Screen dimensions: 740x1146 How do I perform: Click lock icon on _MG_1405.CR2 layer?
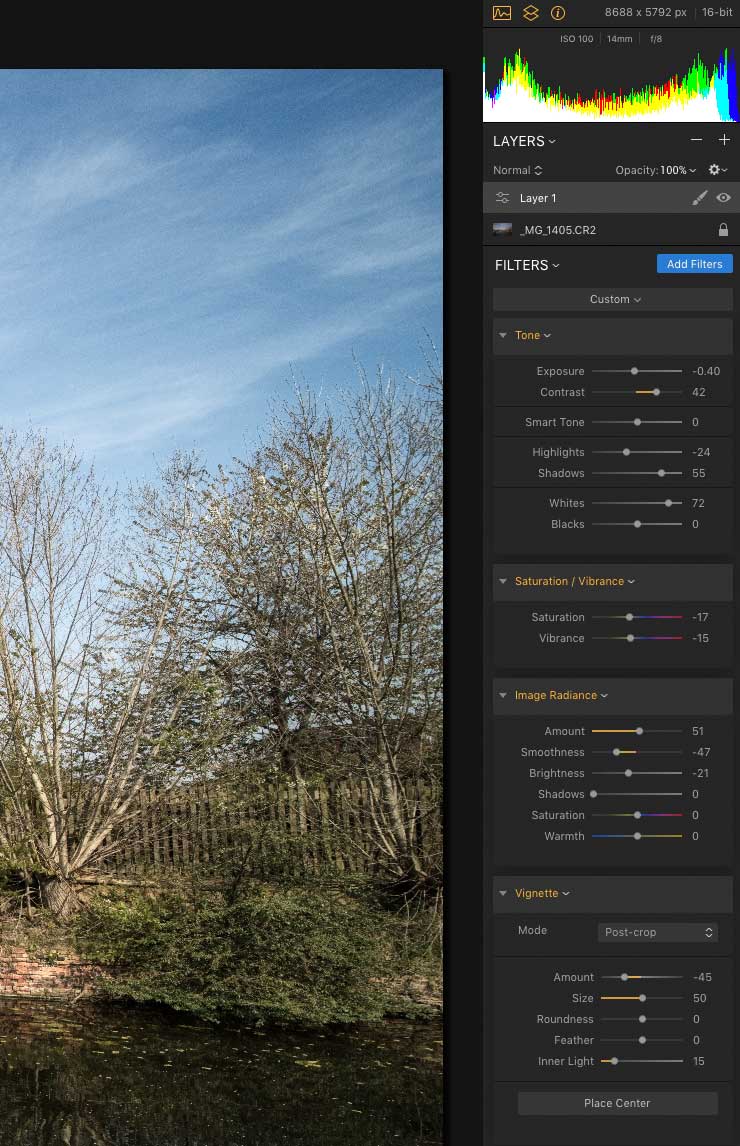pyautogui.click(x=723, y=229)
